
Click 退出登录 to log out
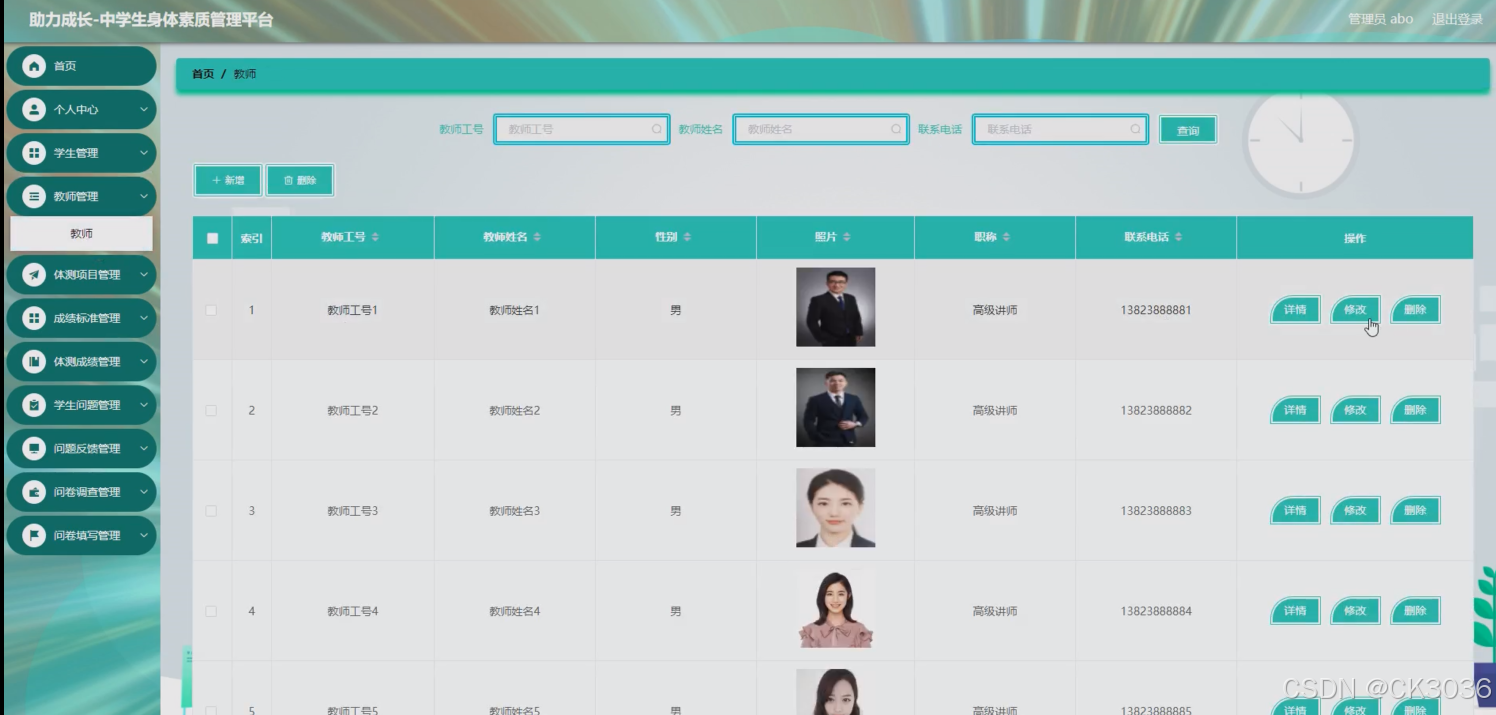(1457, 19)
